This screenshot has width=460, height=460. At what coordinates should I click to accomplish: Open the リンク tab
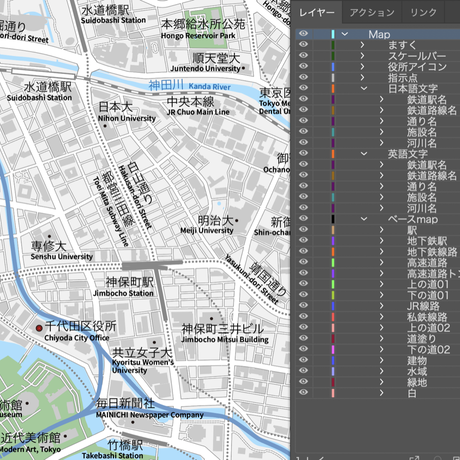click(x=423, y=13)
